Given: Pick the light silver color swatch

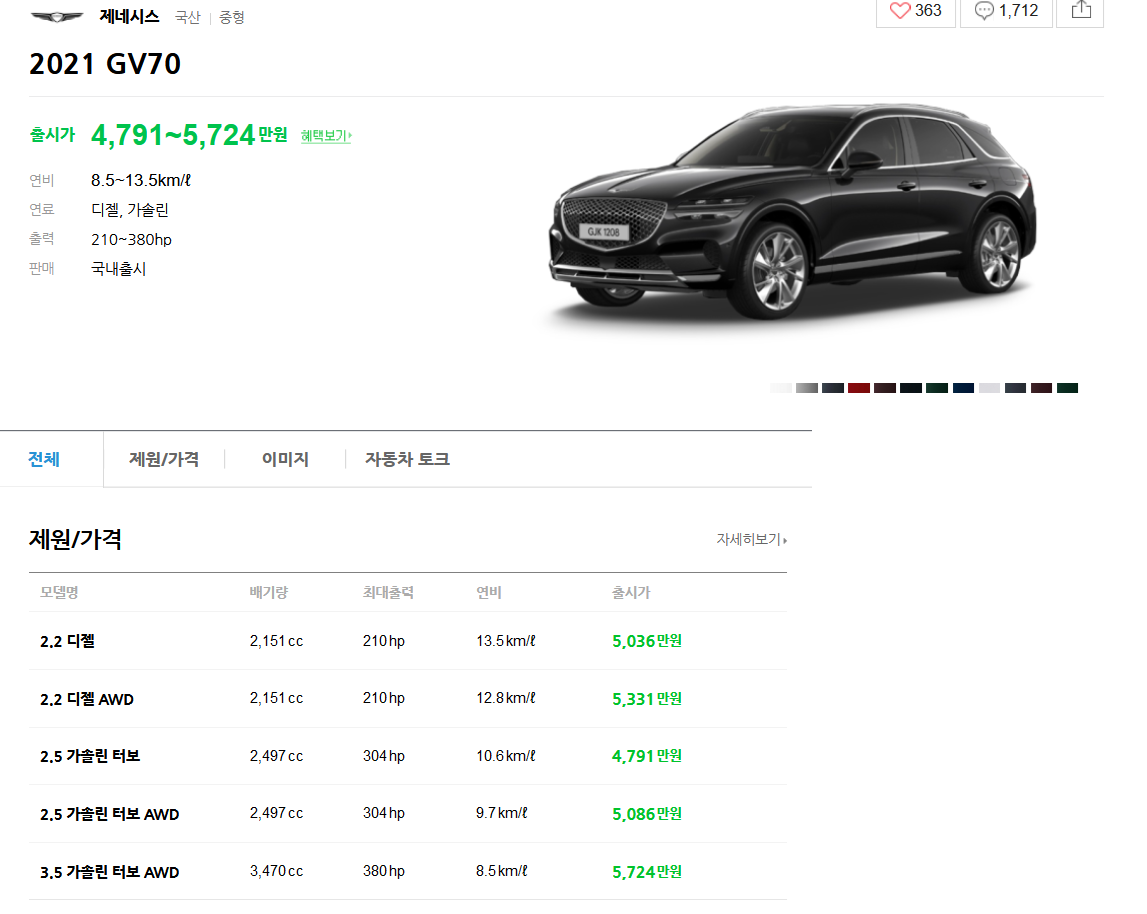Looking at the screenshot, I should point(989,388).
